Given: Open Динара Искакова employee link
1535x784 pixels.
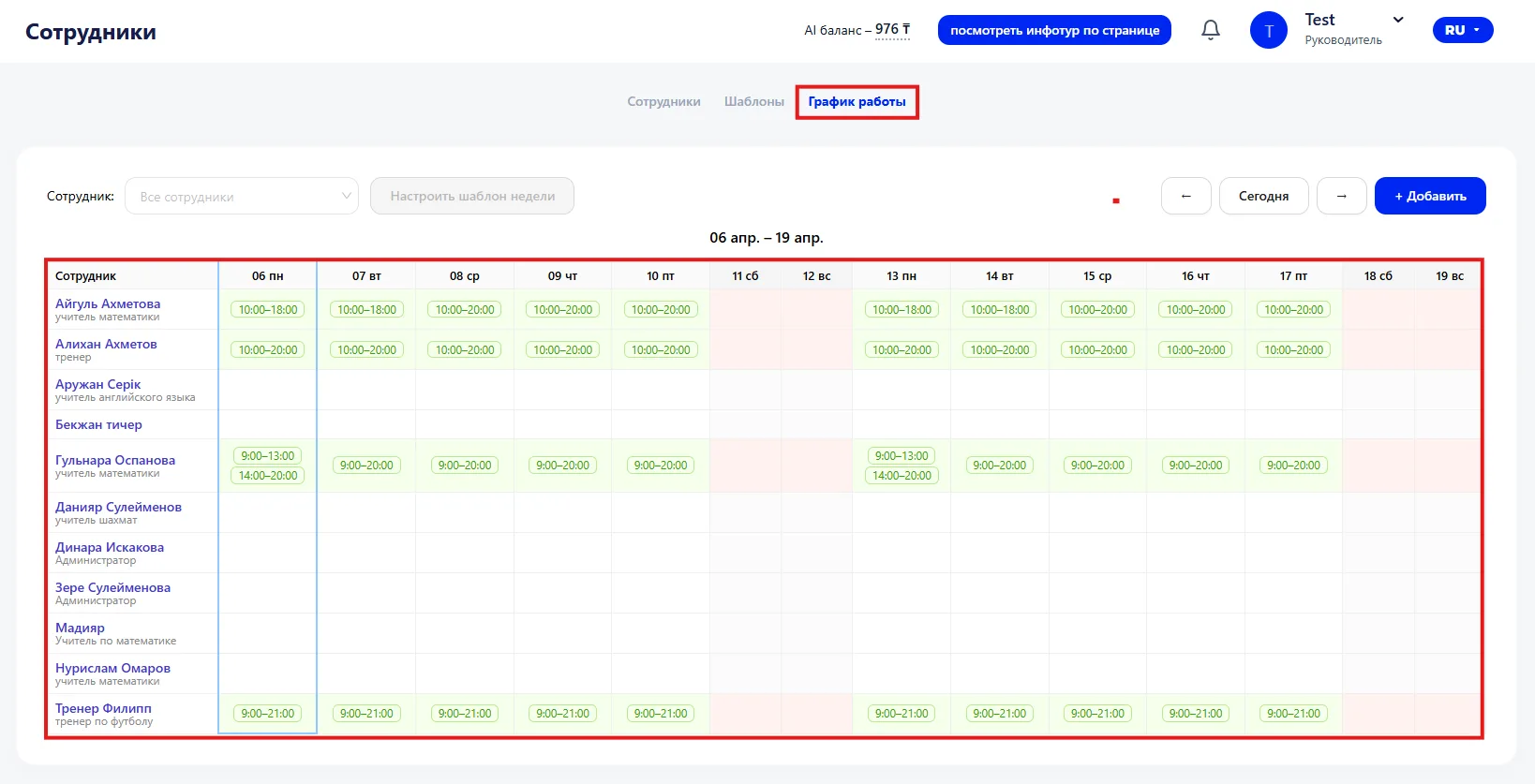Looking at the screenshot, I should tap(110, 547).
